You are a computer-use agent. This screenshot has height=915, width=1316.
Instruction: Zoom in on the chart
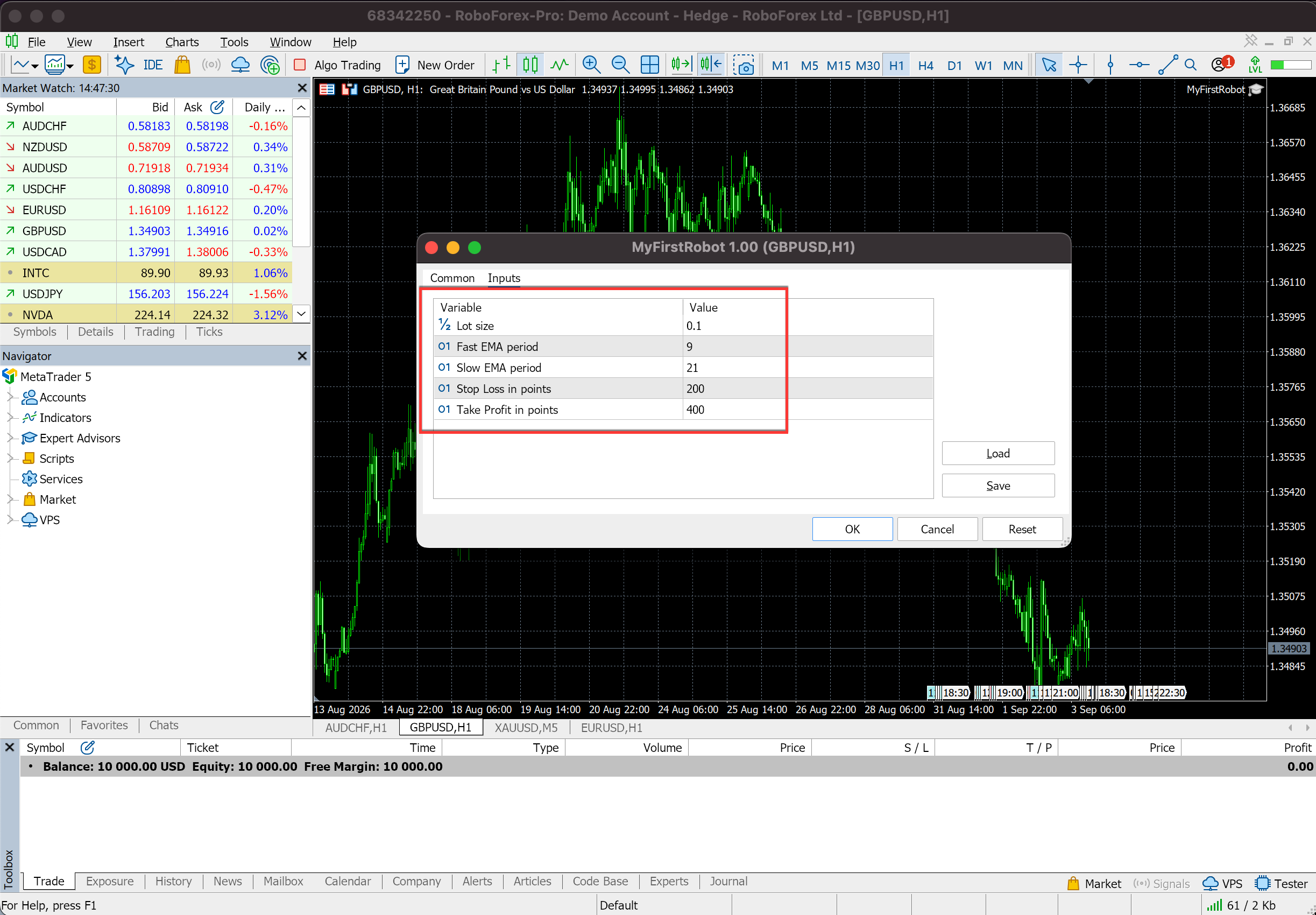pos(591,65)
